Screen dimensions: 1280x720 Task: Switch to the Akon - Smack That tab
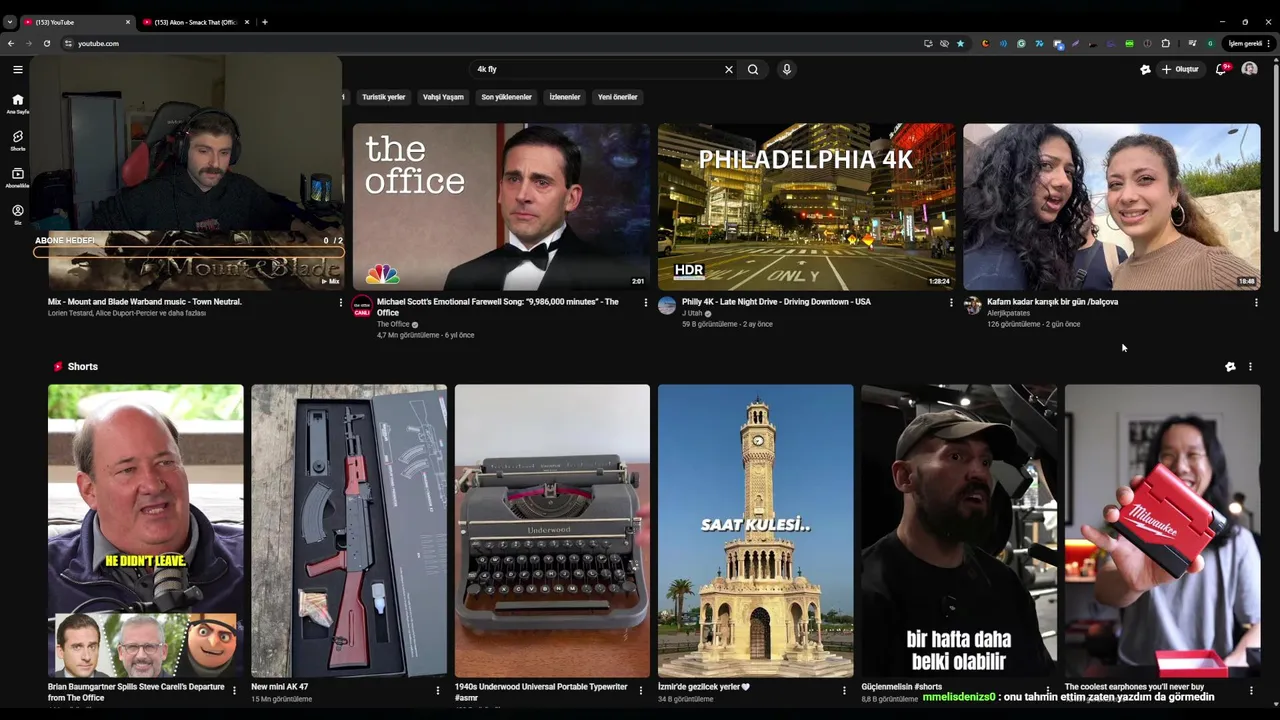(x=196, y=22)
